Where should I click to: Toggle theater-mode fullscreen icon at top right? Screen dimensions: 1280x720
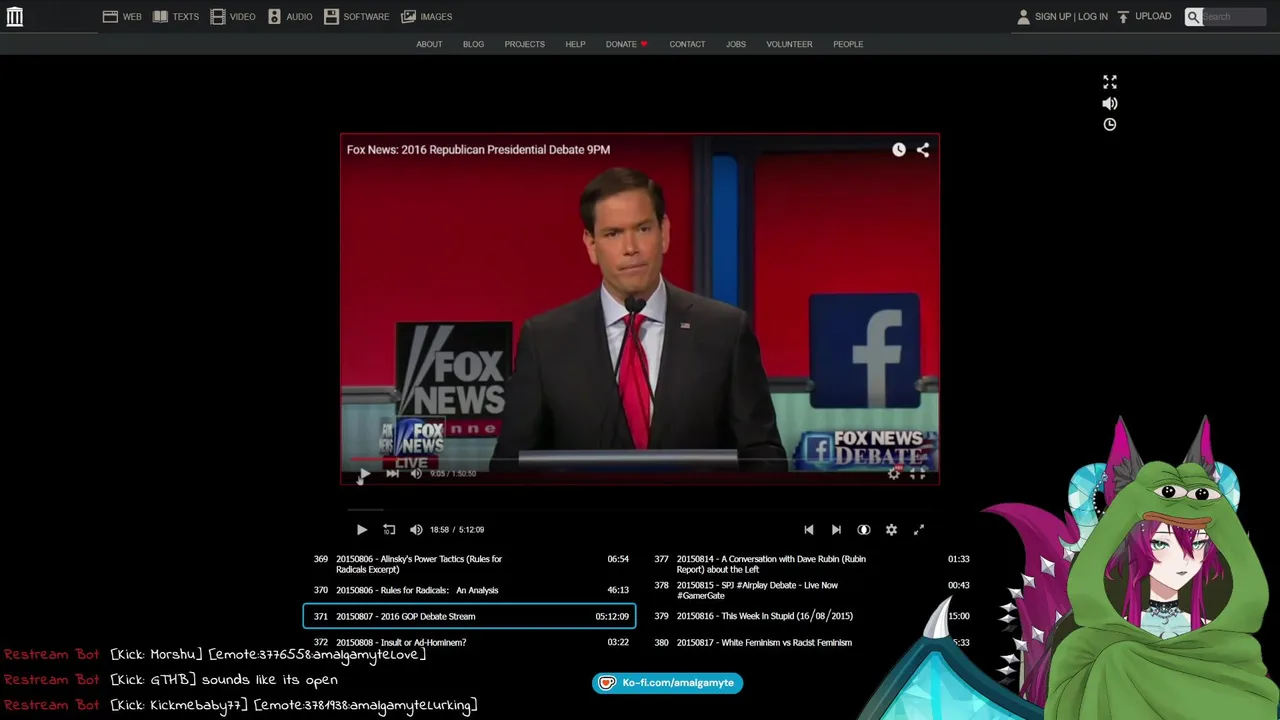1110,82
